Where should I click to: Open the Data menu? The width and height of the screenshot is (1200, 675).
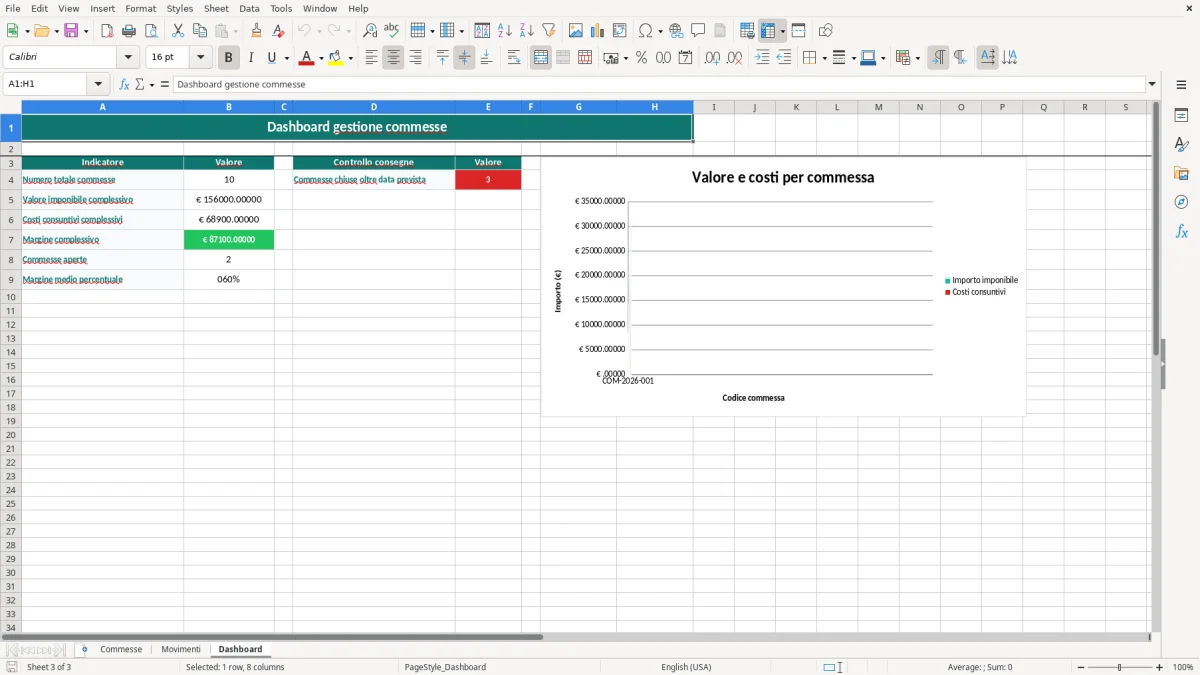pos(249,8)
